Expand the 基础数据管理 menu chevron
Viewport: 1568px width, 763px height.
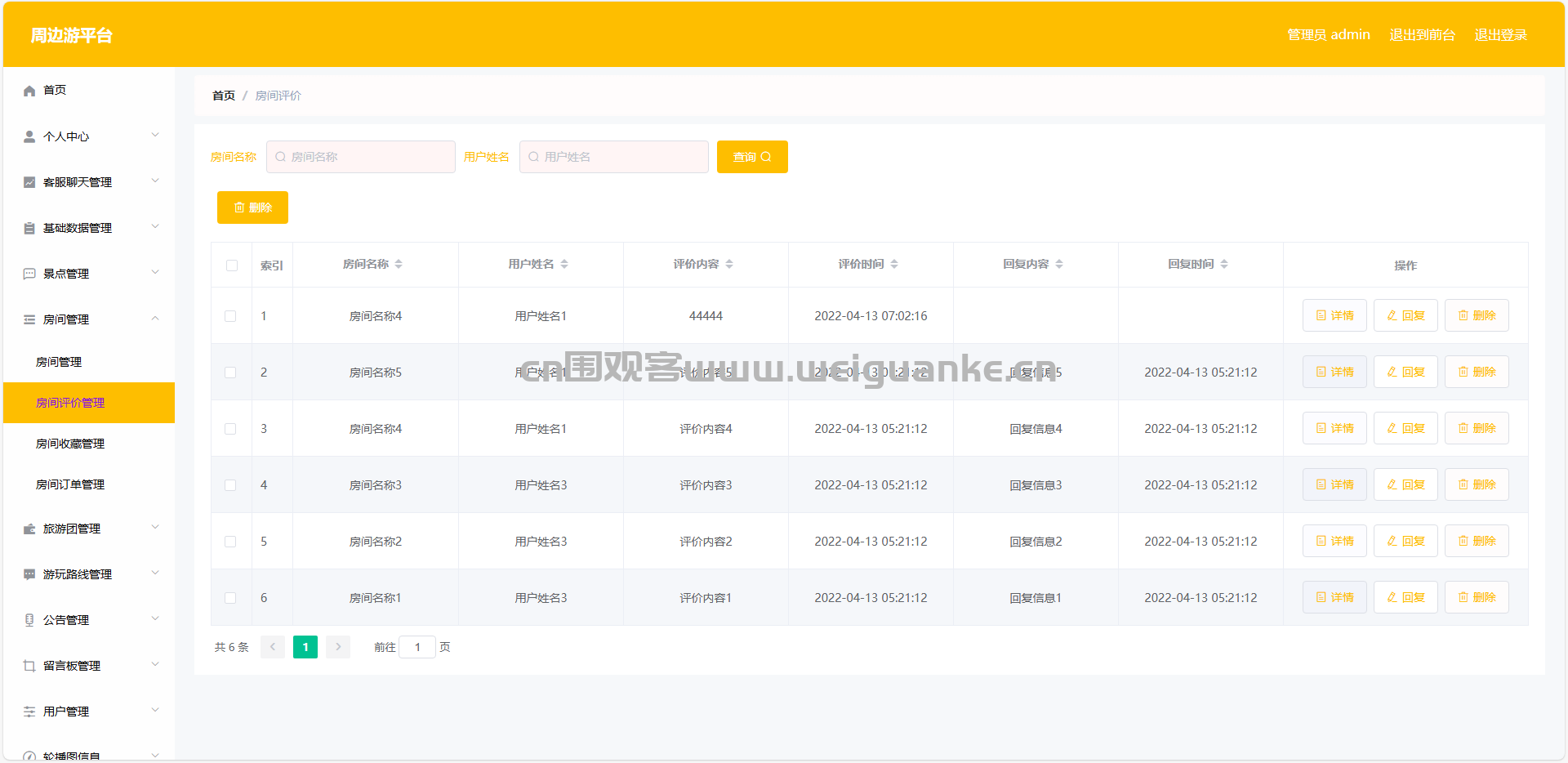[155, 227]
